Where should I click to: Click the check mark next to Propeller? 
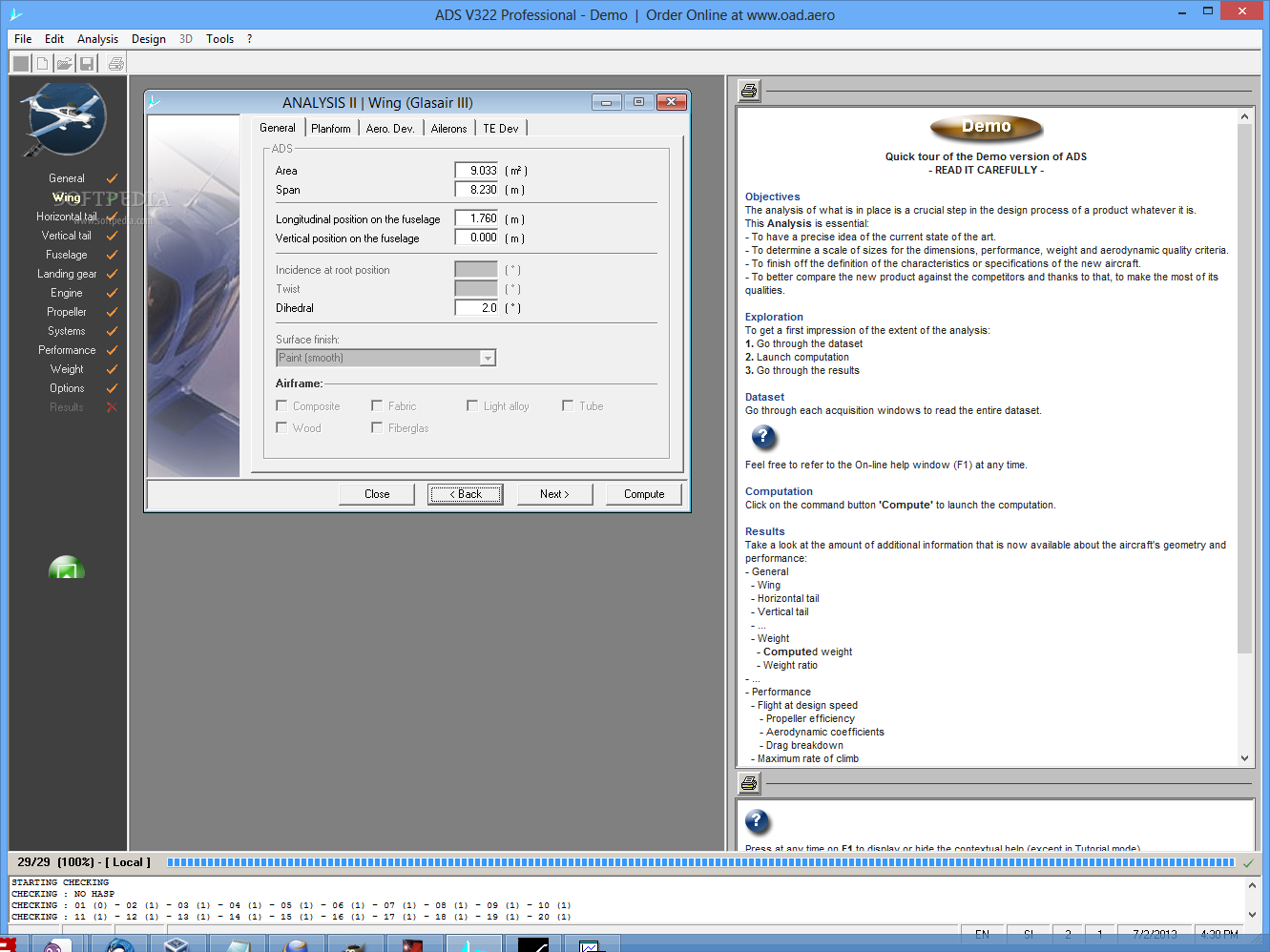coord(112,312)
